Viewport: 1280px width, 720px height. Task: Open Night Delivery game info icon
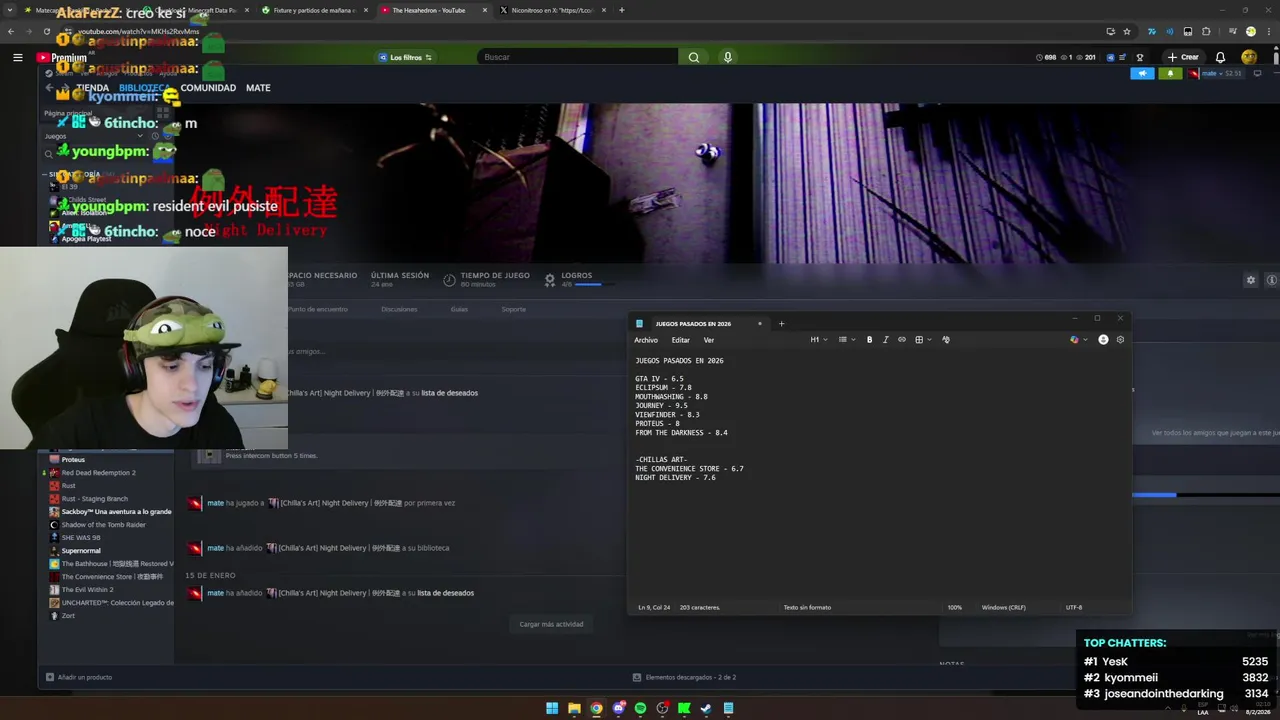[x=1272, y=280]
